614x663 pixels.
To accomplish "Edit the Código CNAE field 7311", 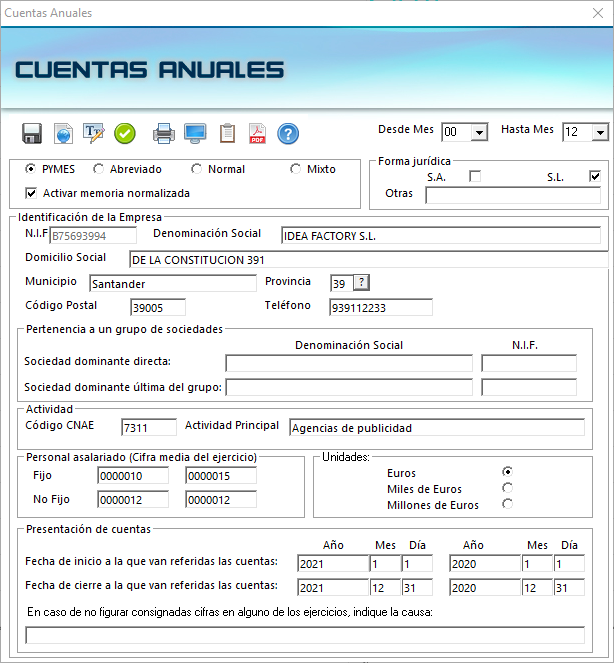I will [149, 427].
